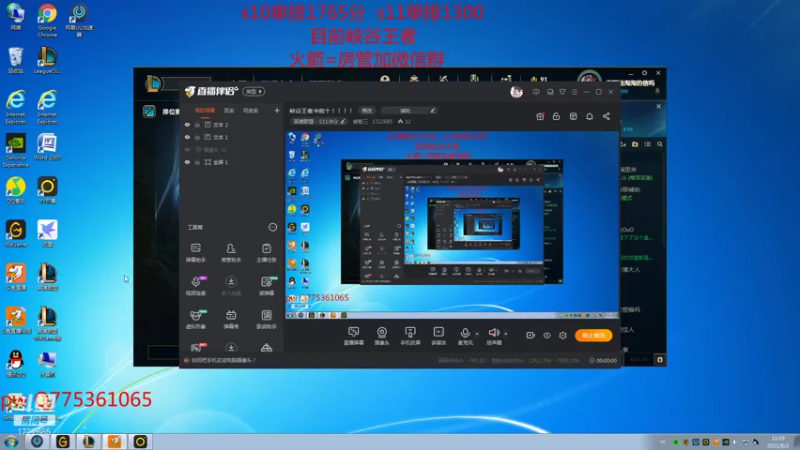The height and width of the screenshot is (450, 800).
Task: Click the unlock padlock icon above preview
Action: 556,116
